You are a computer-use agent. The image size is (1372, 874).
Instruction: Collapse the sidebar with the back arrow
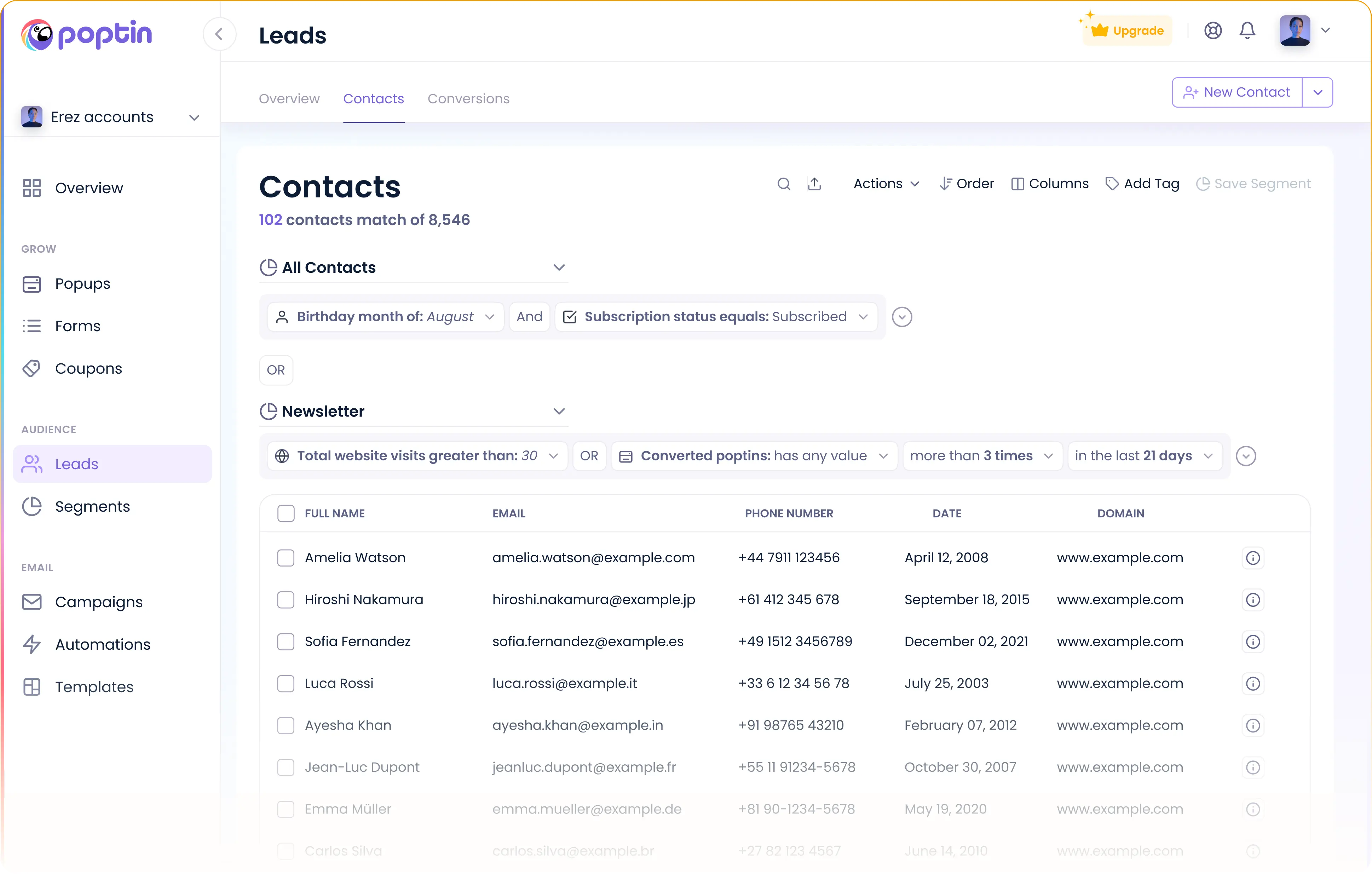[x=219, y=35]
